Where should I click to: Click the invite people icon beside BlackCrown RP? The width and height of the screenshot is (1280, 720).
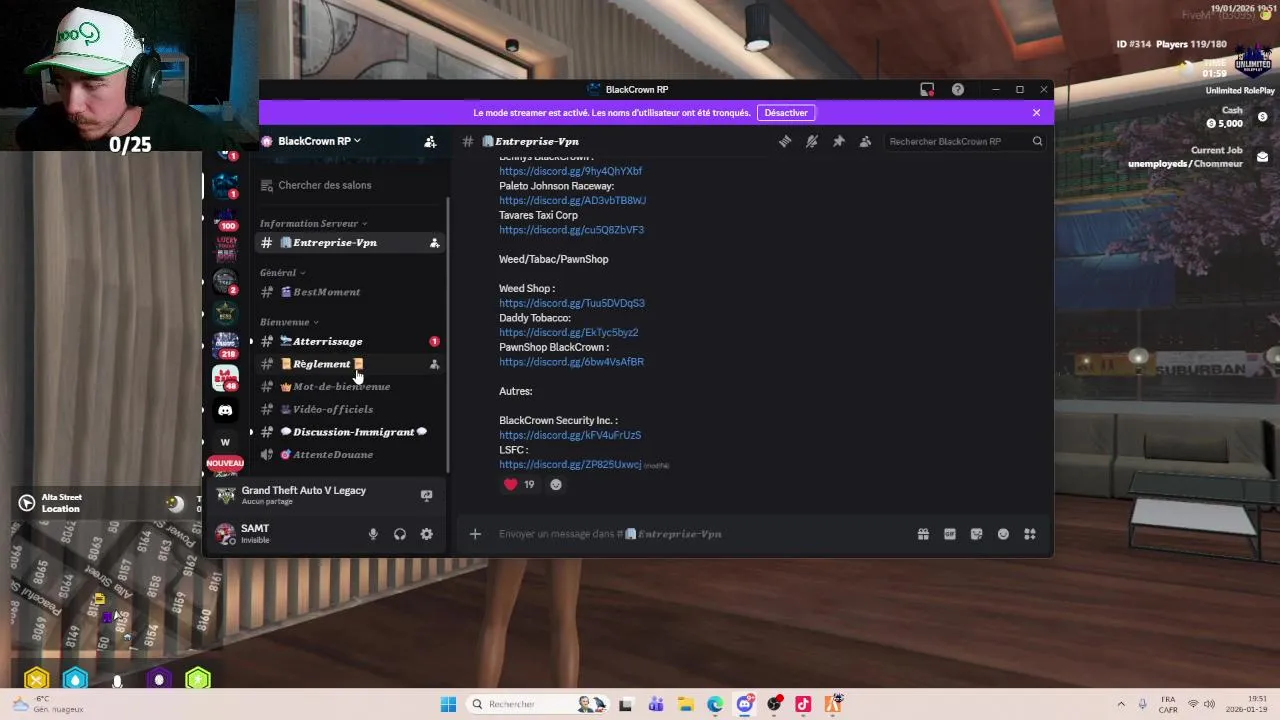coord(430,142)
